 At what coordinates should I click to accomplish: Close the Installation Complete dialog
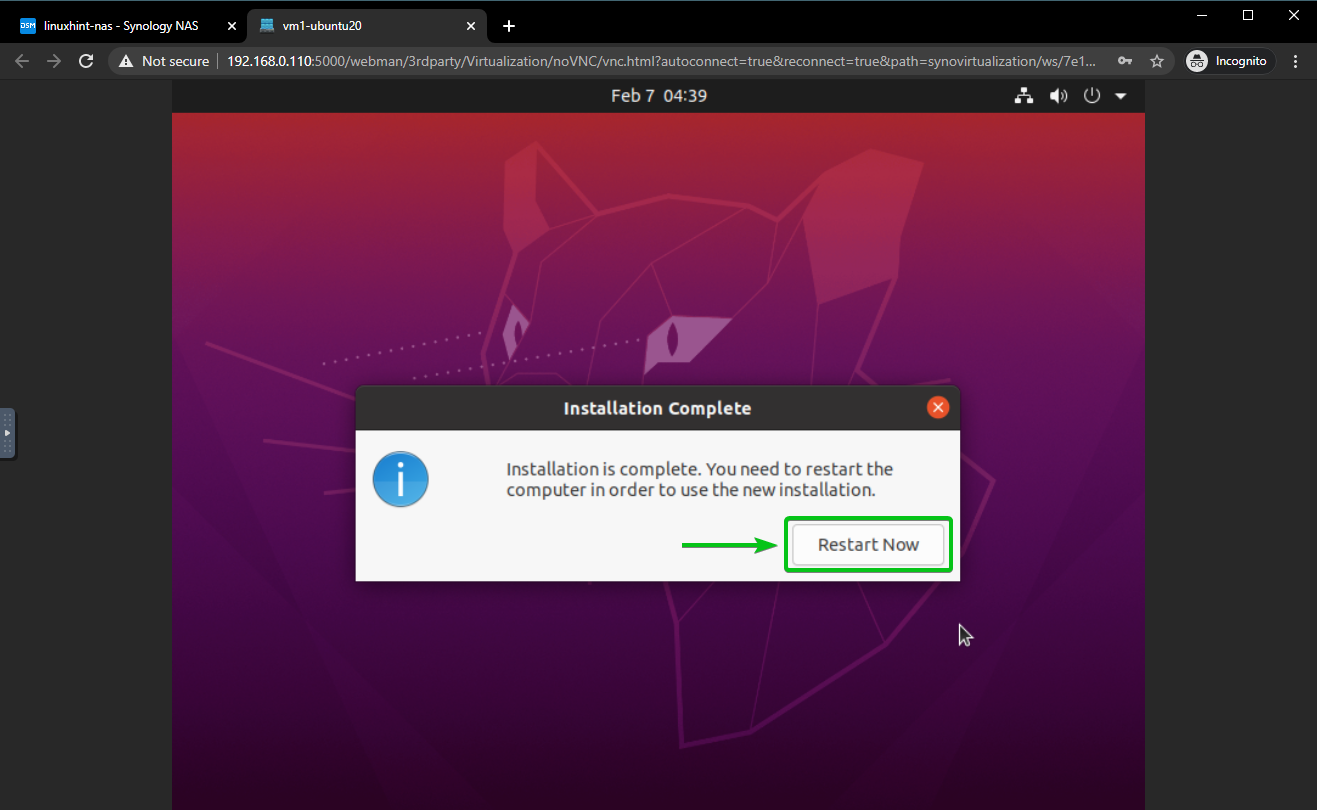937,407
